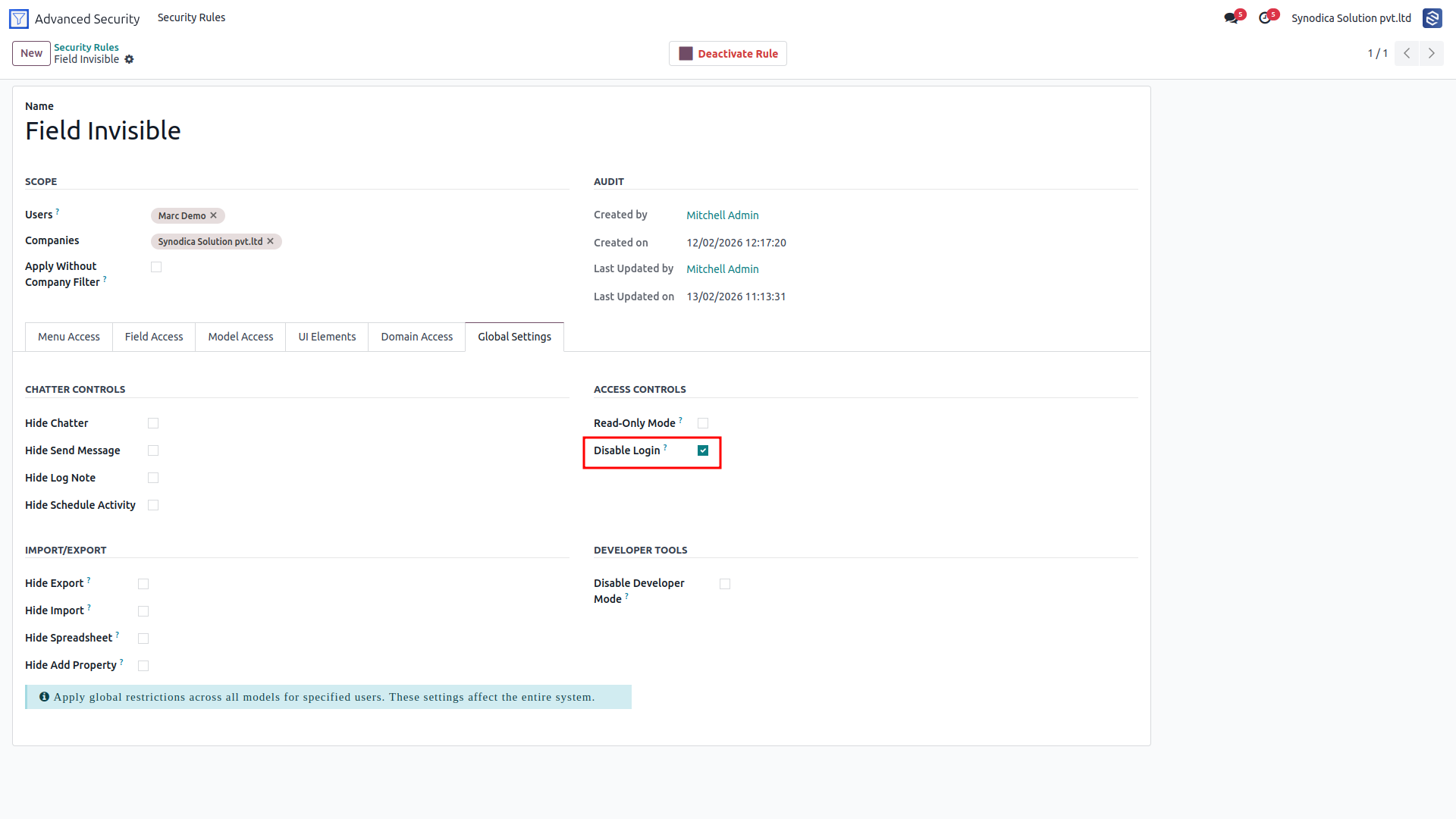This screenshot has height=819, width=1456.
Task: Open the chat messages icon
Action: pyautogui.click(x=1231, y=18)
